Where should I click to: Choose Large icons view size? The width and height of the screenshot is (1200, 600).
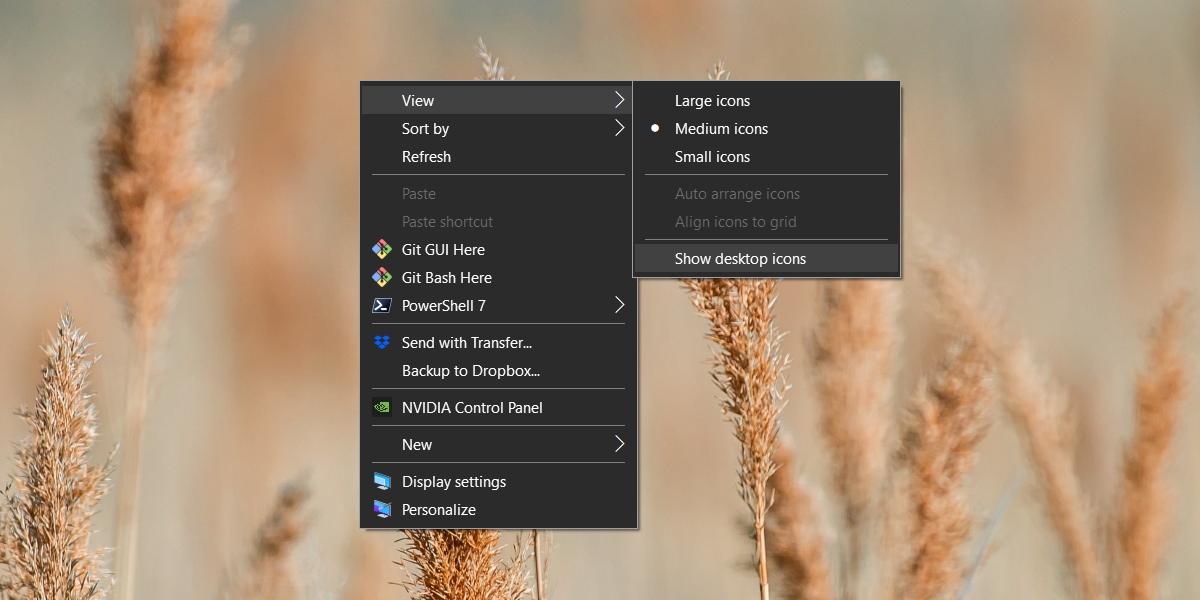766,101
